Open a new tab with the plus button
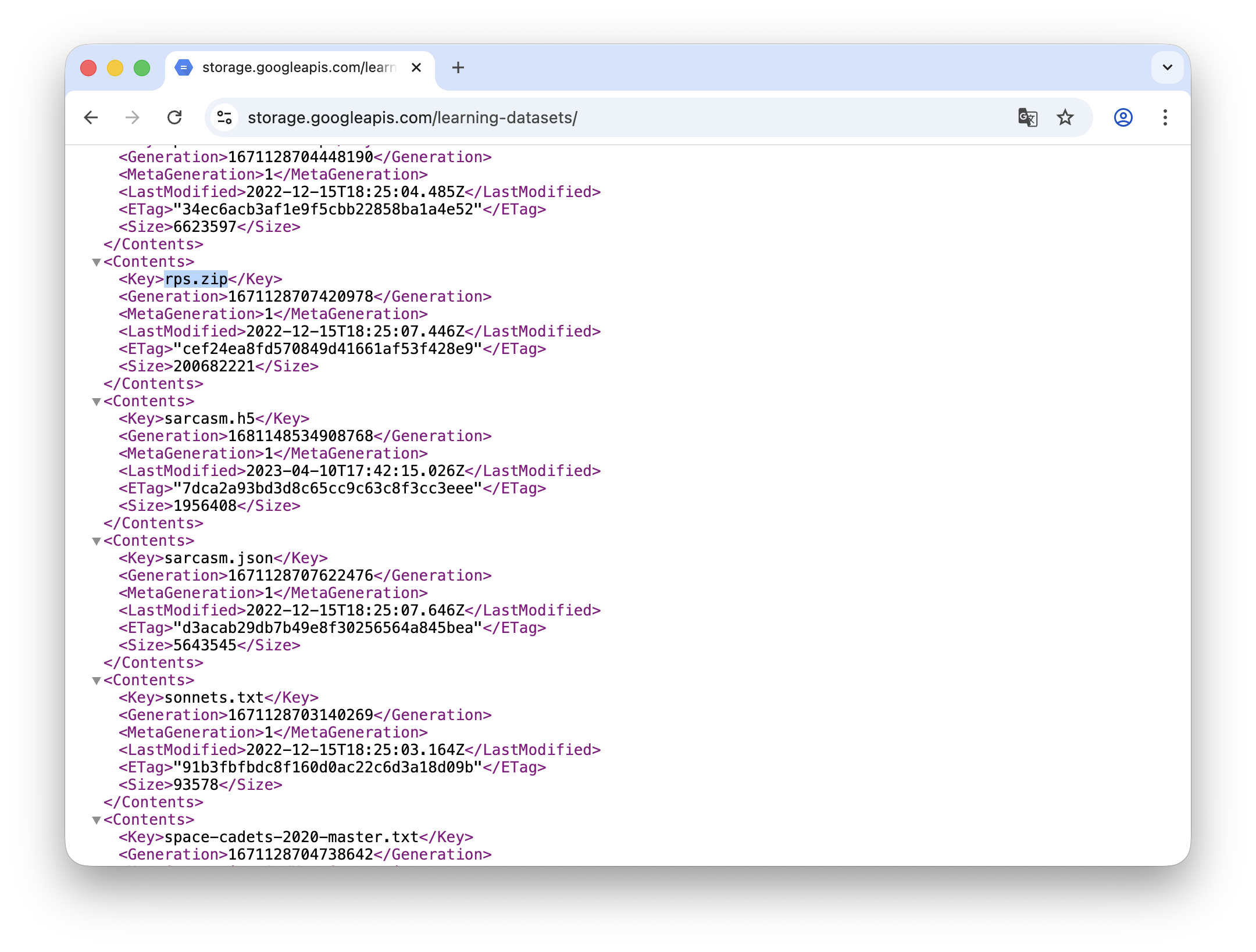This screenshot has width=1256, height=952. click(x=458, y=67)
